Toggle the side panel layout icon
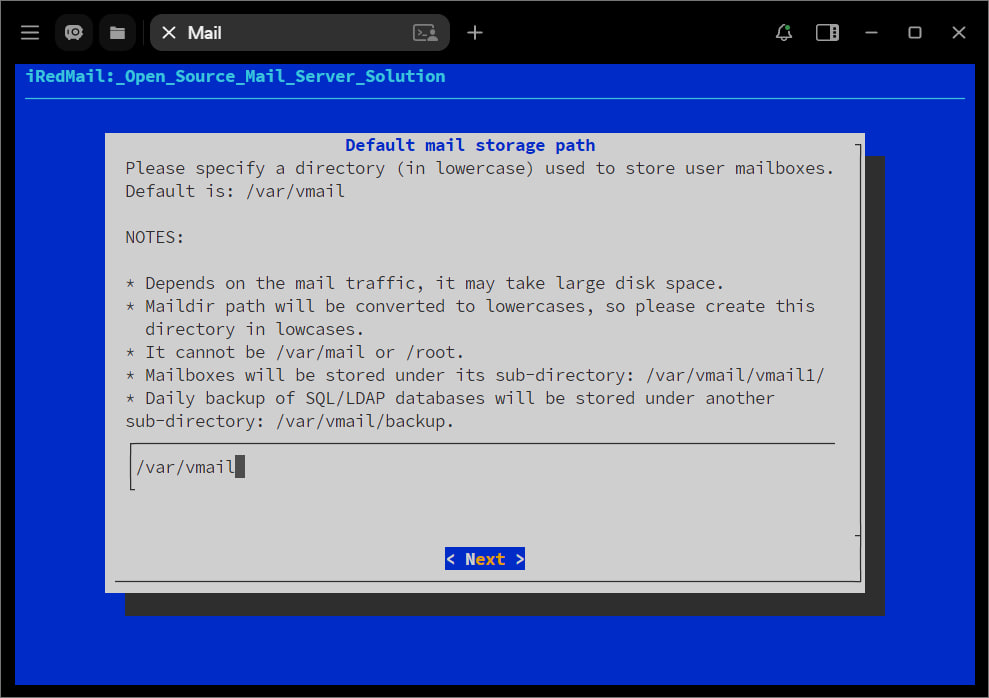The width and height of the screenshot is (989, 698). [x=827, y=33]
